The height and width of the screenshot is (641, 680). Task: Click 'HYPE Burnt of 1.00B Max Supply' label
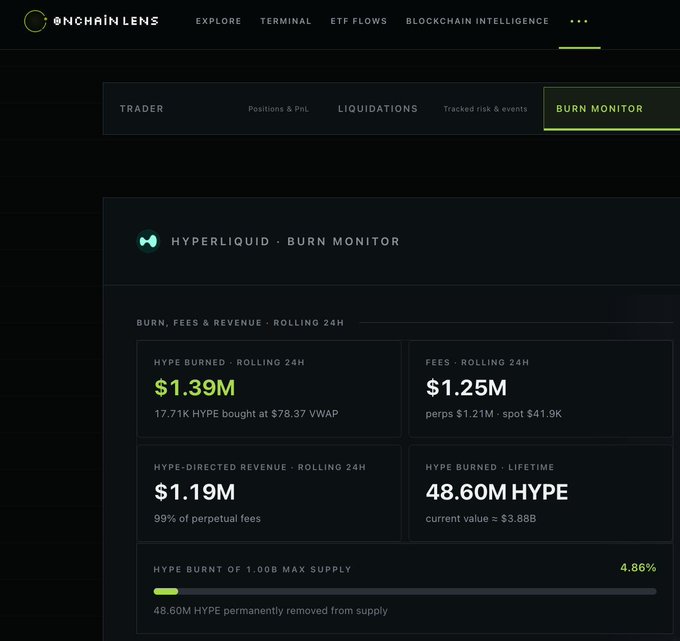pos(252,569)
